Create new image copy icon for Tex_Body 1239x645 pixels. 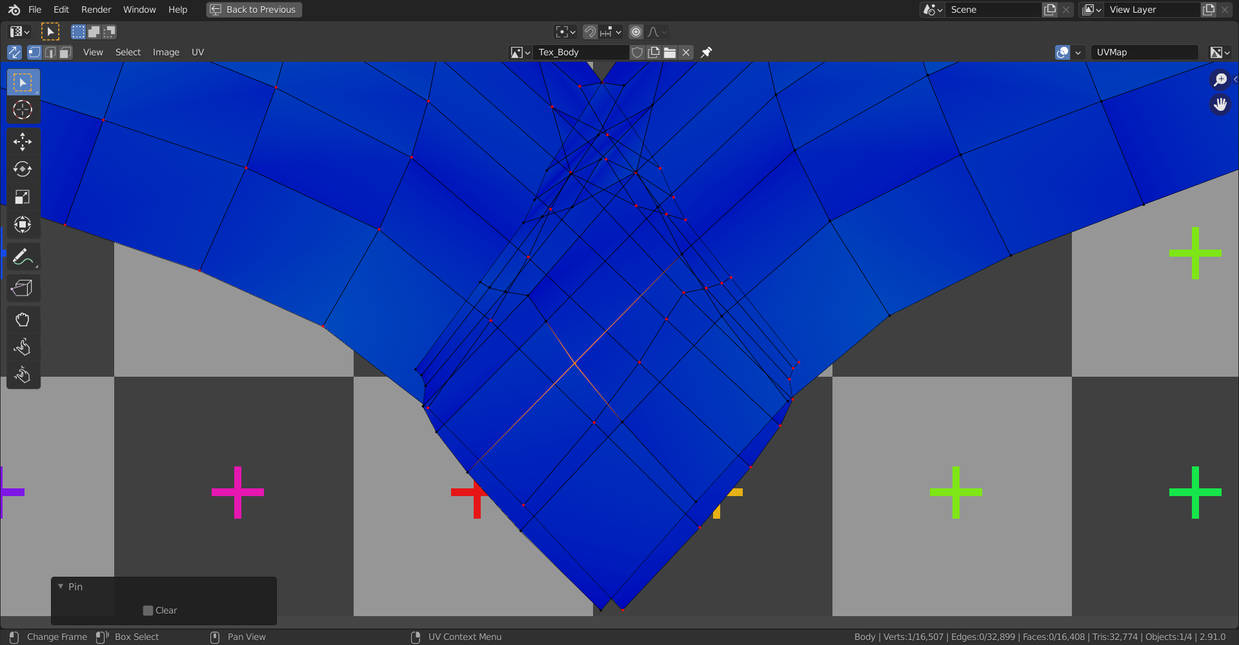pos(654,52)
